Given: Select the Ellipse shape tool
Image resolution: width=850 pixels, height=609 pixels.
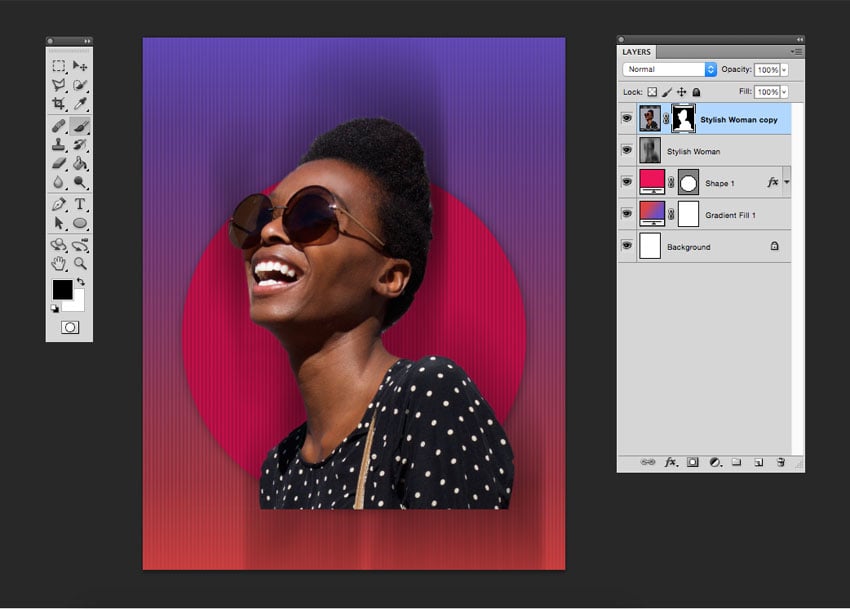Looking at the screenshot, I should [x=80, y=223].
